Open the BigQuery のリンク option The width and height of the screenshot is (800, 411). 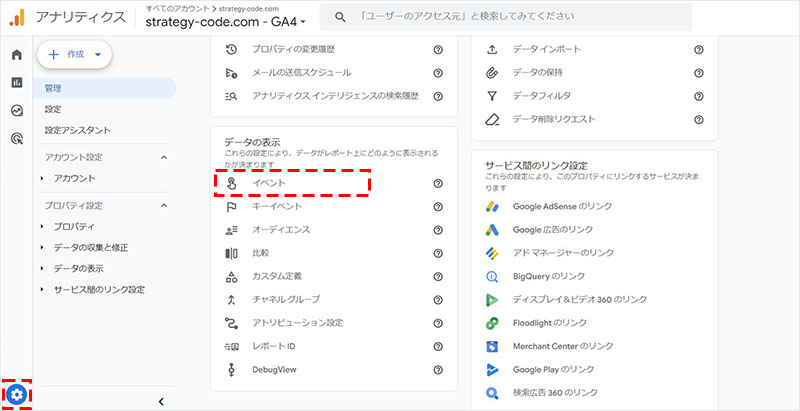coord(550,276)
